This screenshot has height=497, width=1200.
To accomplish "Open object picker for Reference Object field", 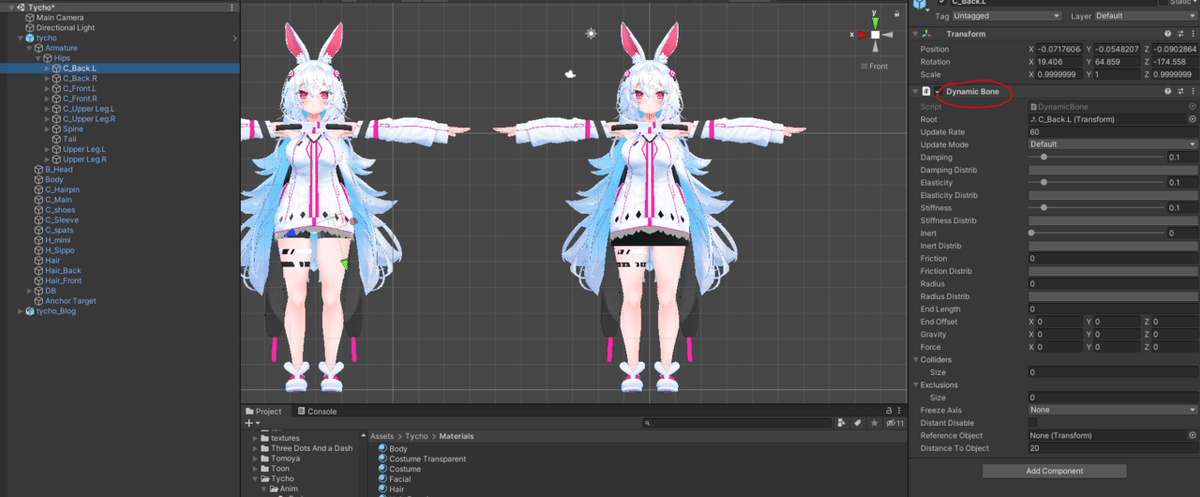I will 1192,436.
